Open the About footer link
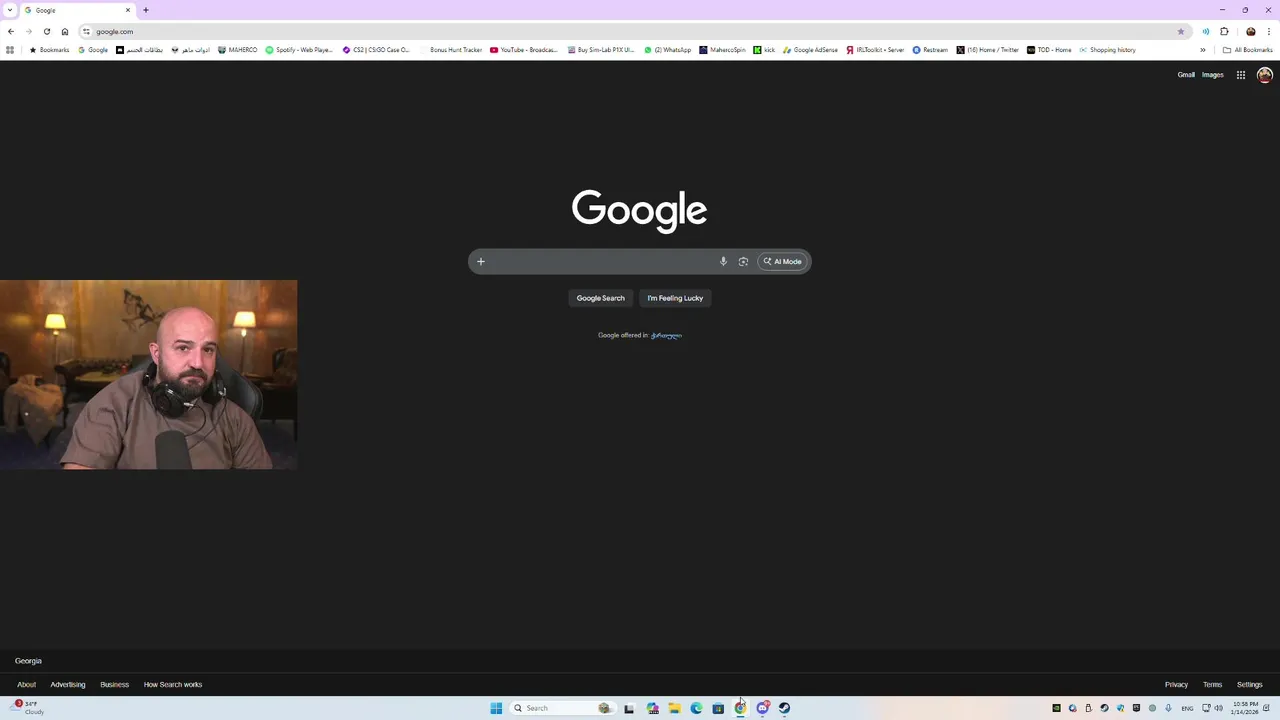Screen dimensions: 1280x720 (26, 685)
